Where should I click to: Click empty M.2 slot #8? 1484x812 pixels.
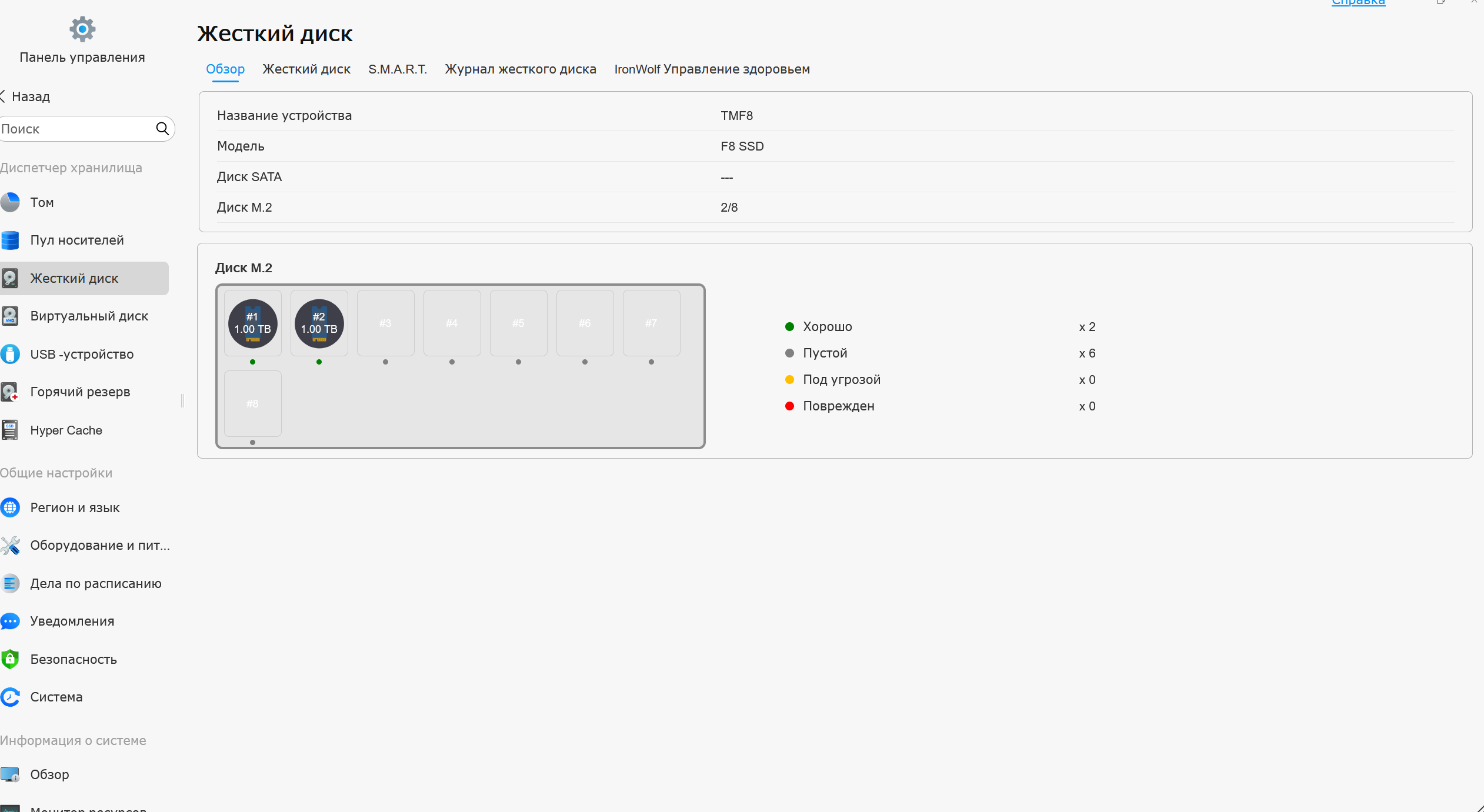click(253, 404)
